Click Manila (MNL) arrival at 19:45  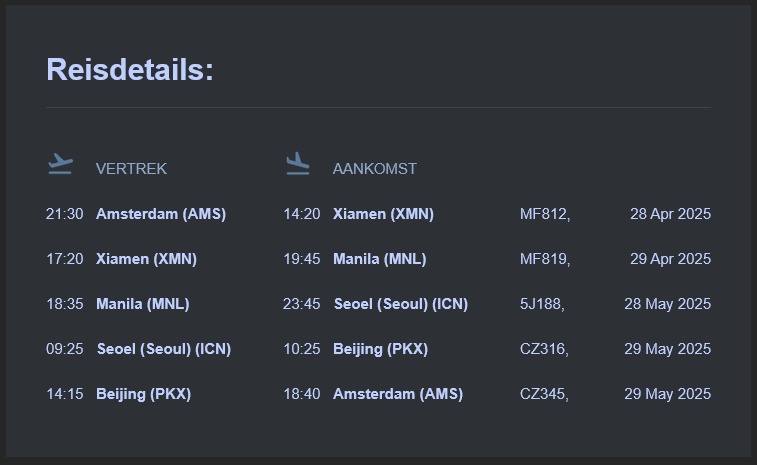(380, 259)
